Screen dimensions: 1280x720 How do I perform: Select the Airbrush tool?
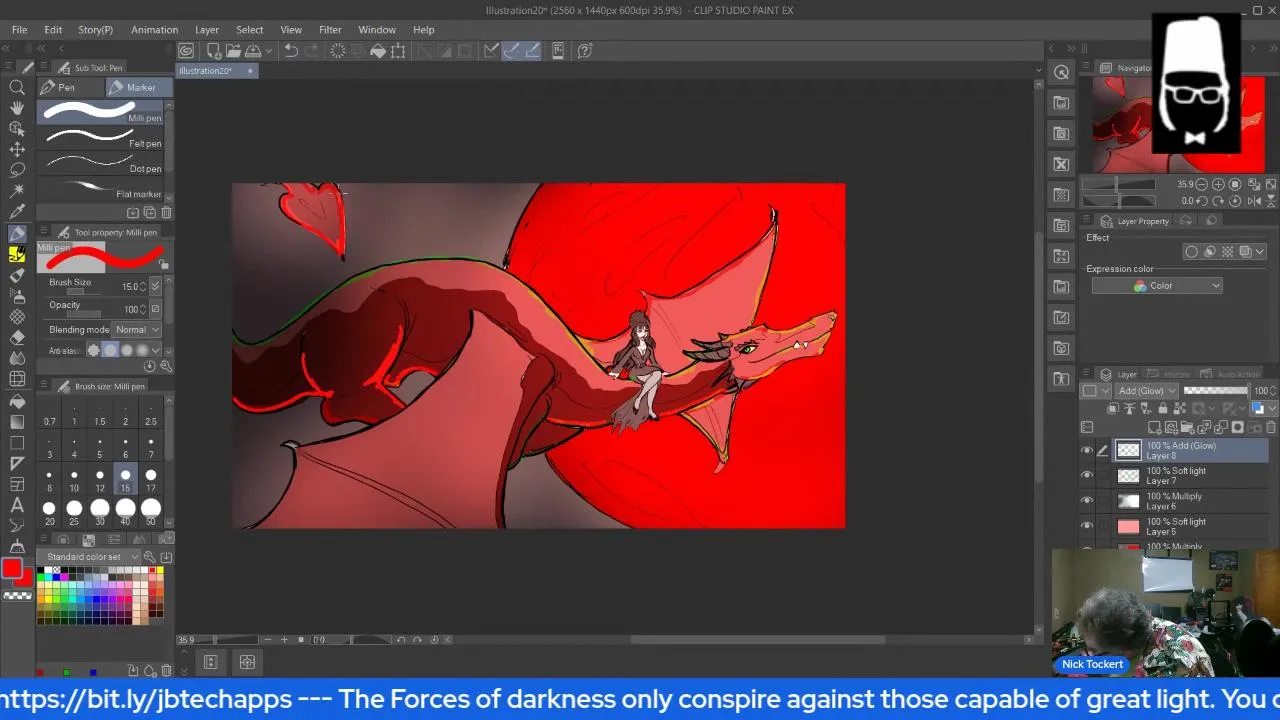(17, 296)
